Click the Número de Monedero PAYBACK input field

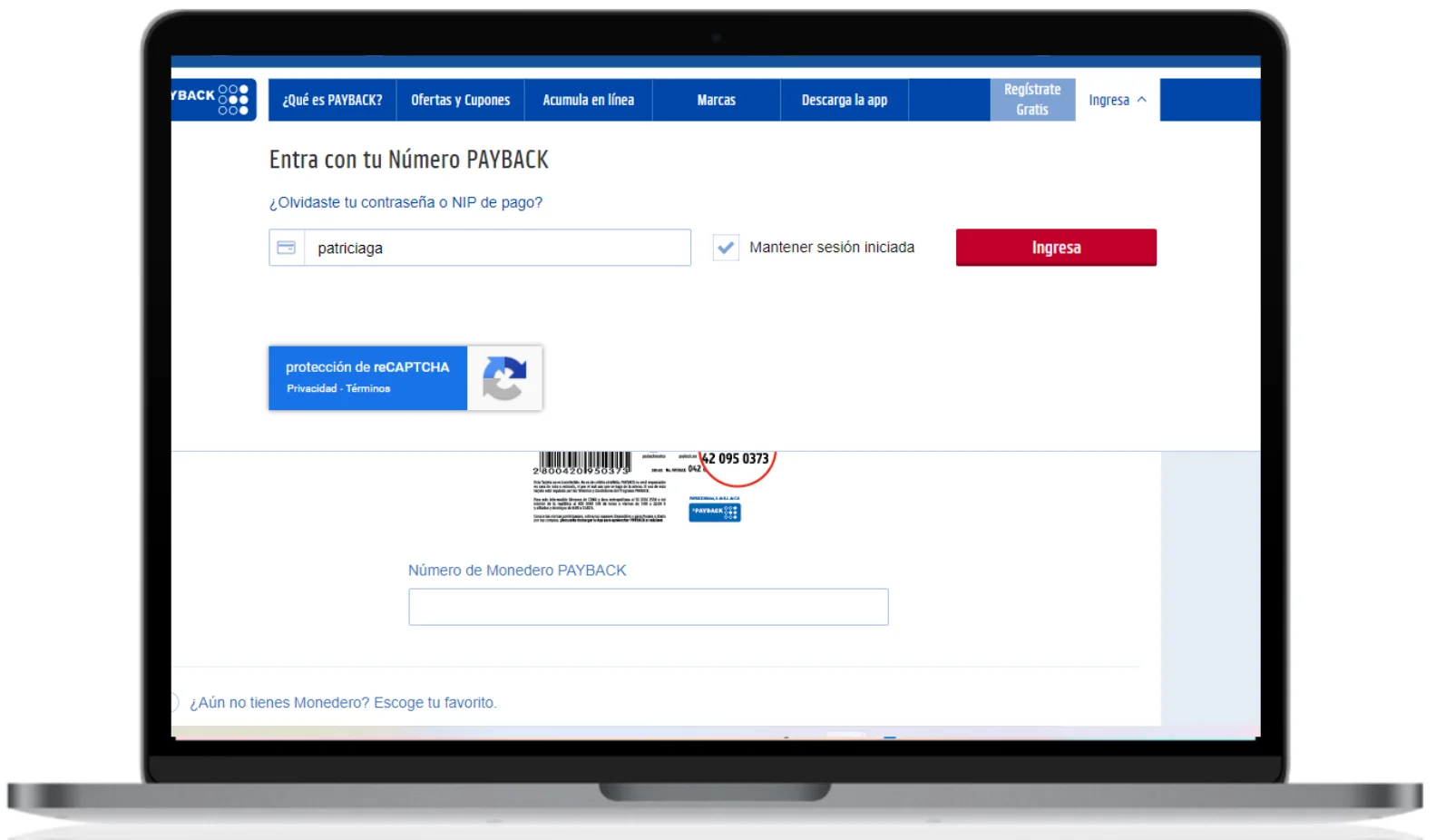pos(648,607)
